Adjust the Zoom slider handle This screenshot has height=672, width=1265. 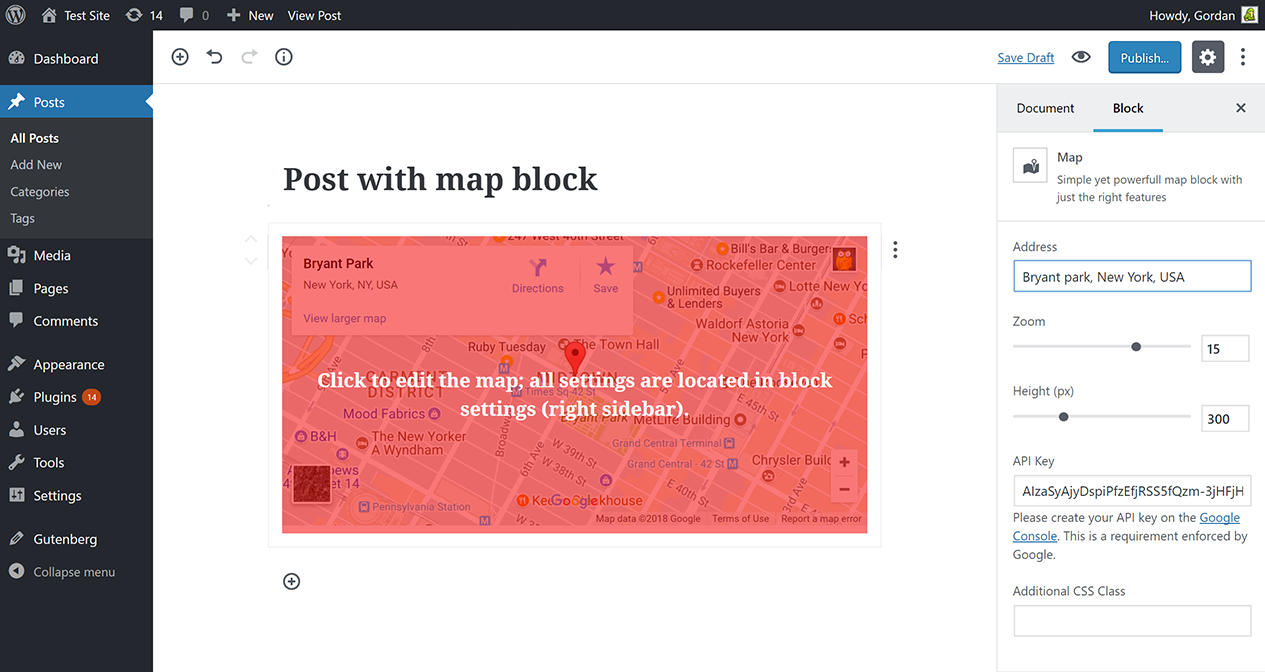[1136, 347]
